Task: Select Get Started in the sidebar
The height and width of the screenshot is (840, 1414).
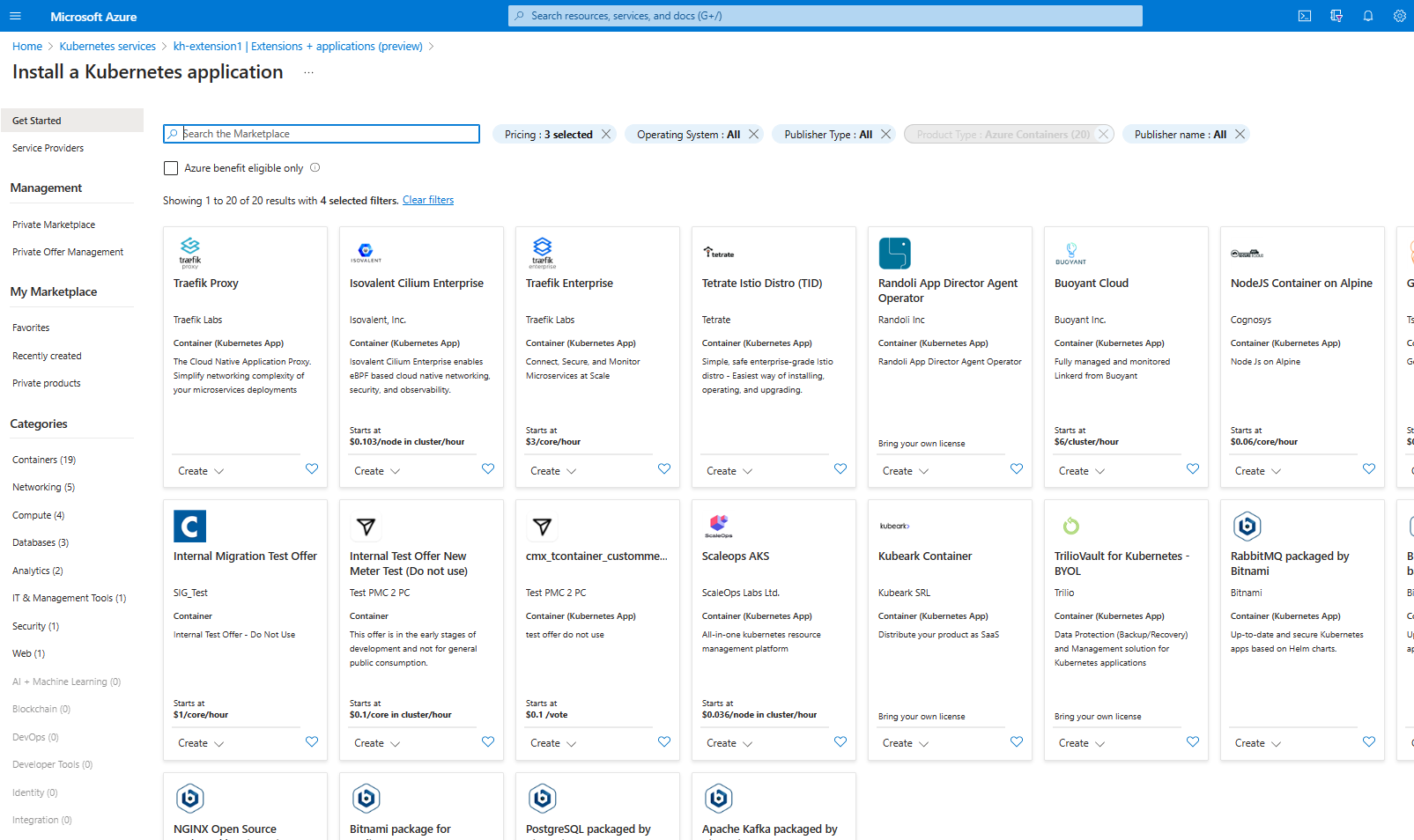Action: pos(72,121)
